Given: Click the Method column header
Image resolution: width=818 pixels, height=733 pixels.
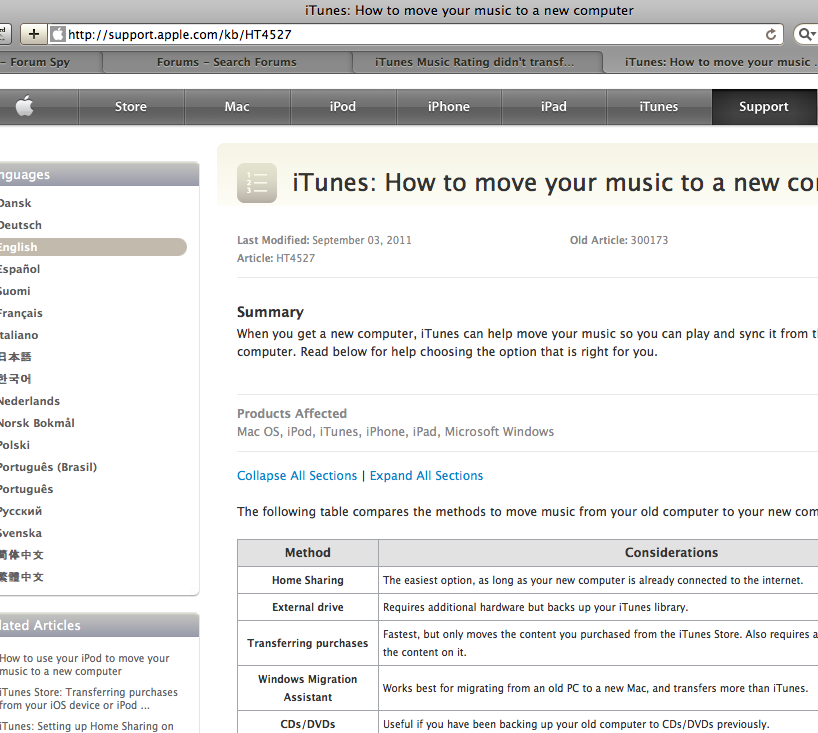Looking at the screenshot, I should [x=308, y=552].
